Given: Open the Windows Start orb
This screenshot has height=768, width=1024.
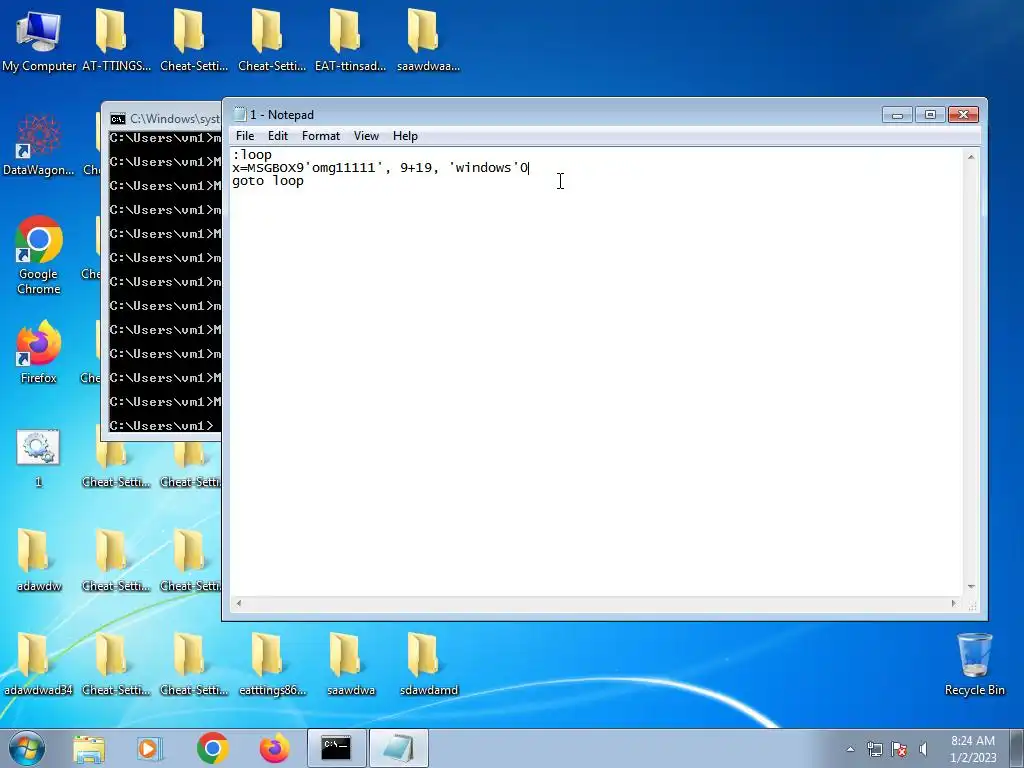Looking at the screenshot, I should (x=27, y=748).
